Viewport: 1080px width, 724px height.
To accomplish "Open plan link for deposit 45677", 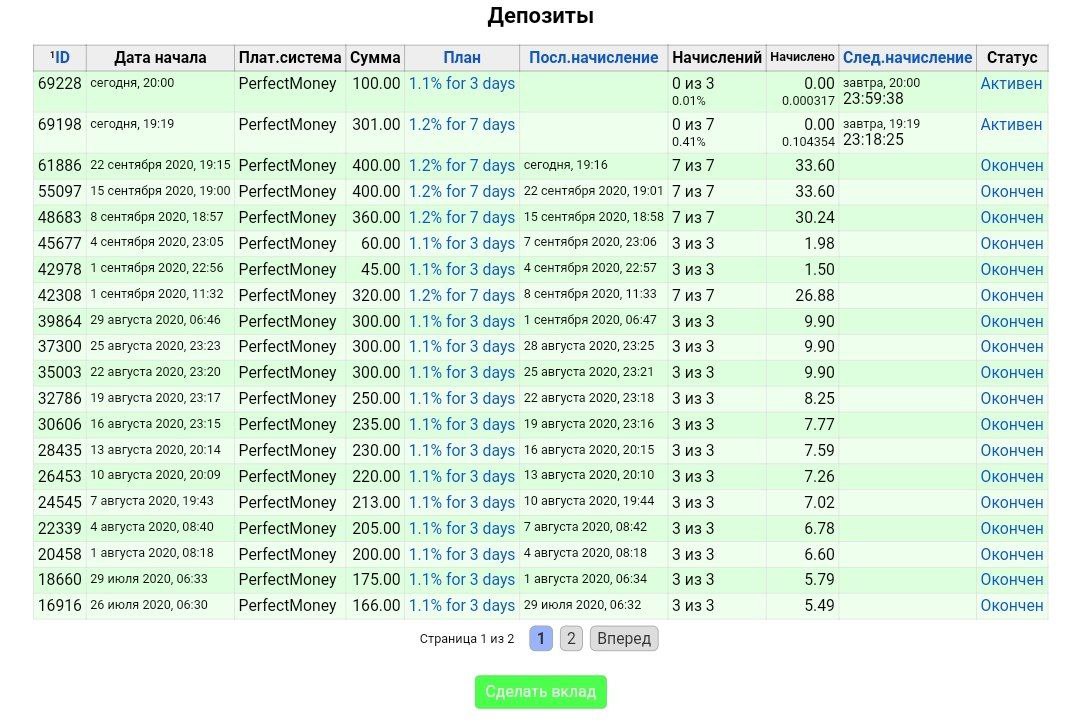I will coord(461,244).
